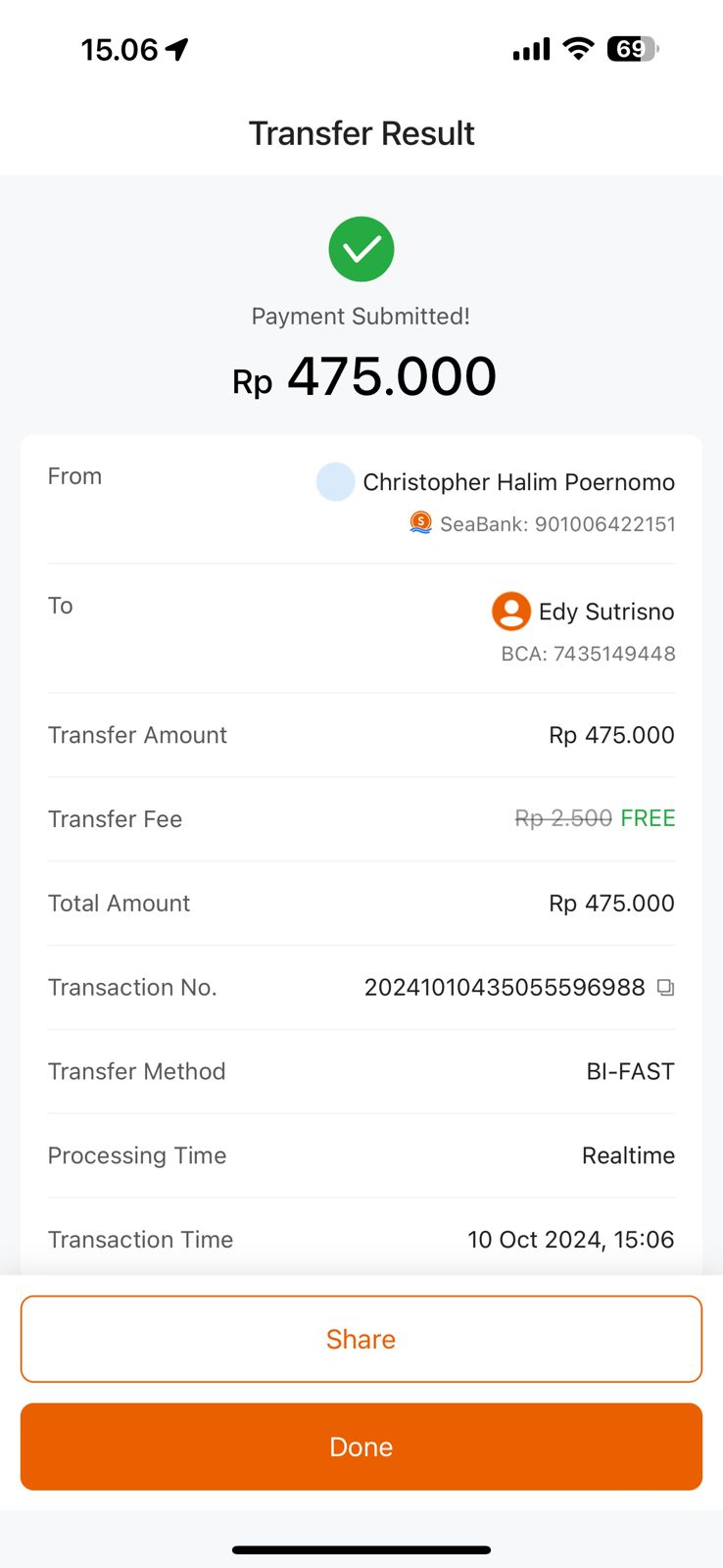Tap the green payment success checkmark icon
The image size is (723, 1568).
point(361,249)
